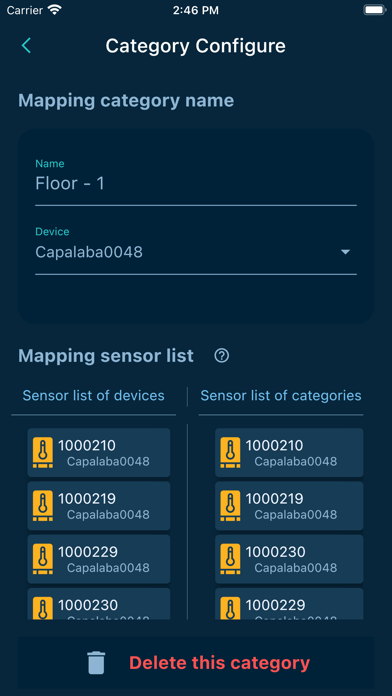Open the Capalaba0048 device selector

(x=196, y=252)
